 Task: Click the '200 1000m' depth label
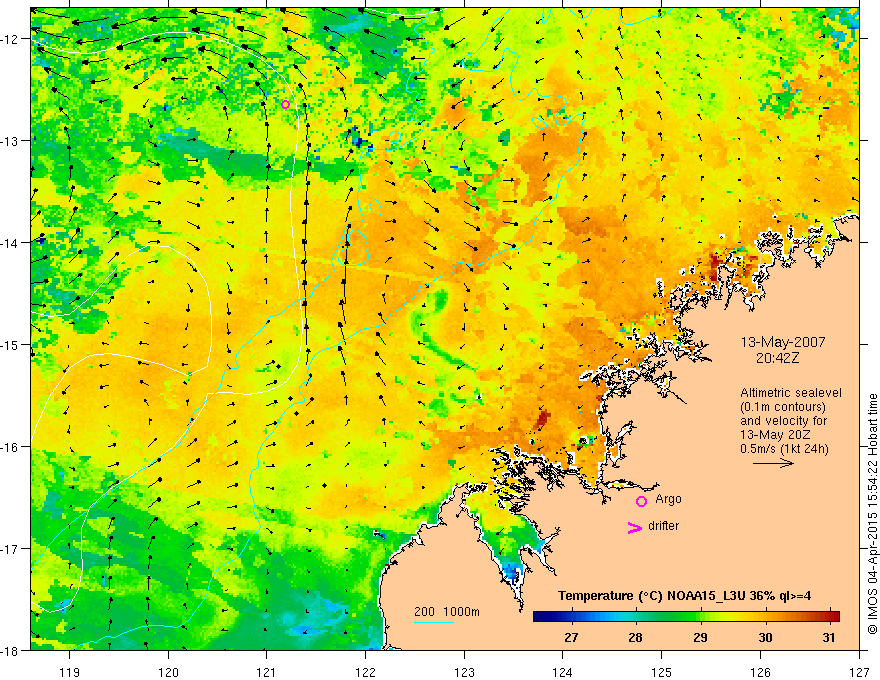point(447,612)
